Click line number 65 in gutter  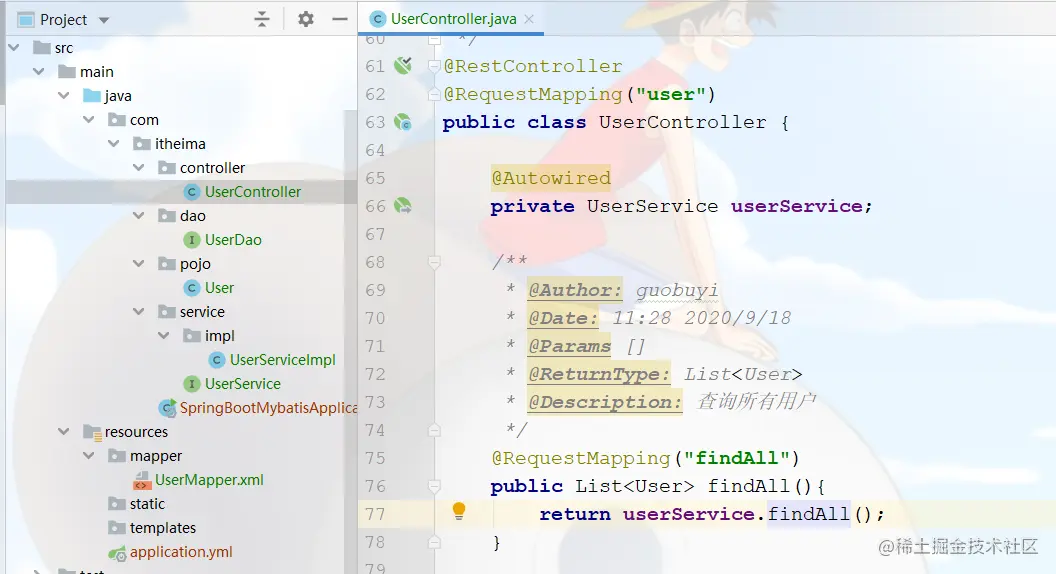click(x=375, y=178)
